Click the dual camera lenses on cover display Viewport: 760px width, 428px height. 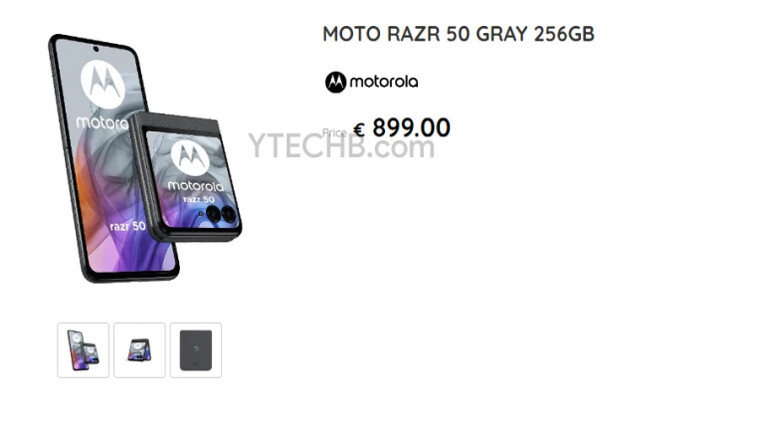coord(221,214)
